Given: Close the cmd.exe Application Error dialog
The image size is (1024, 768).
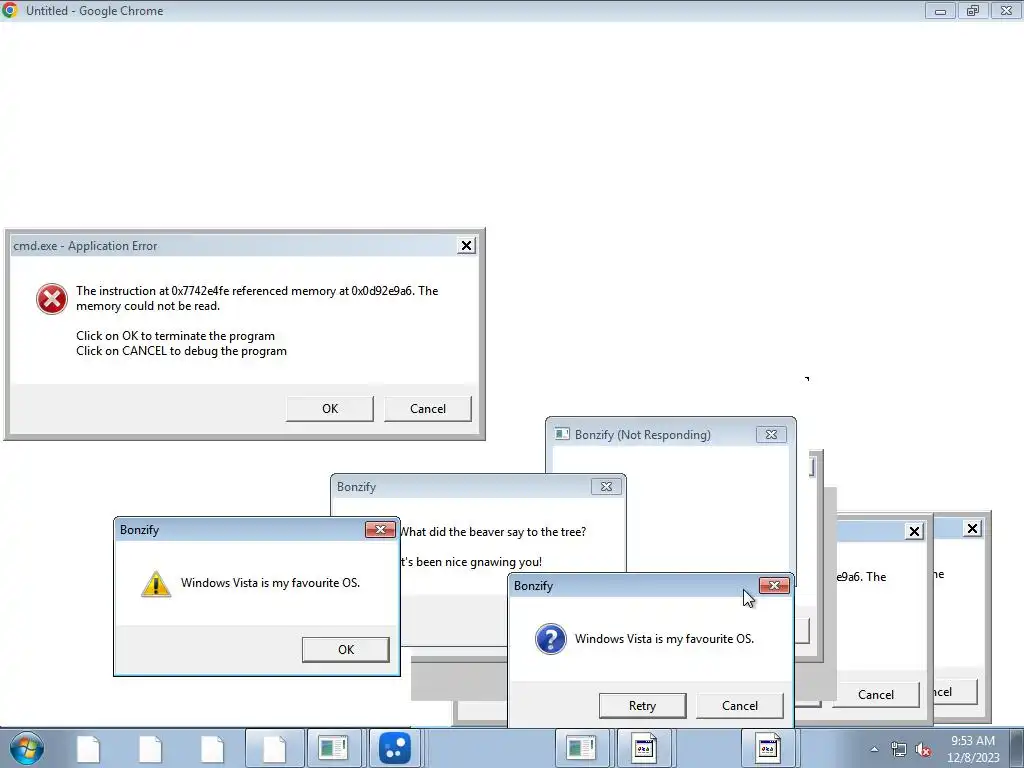Looking at the screenshot, I should pos(466,246).
